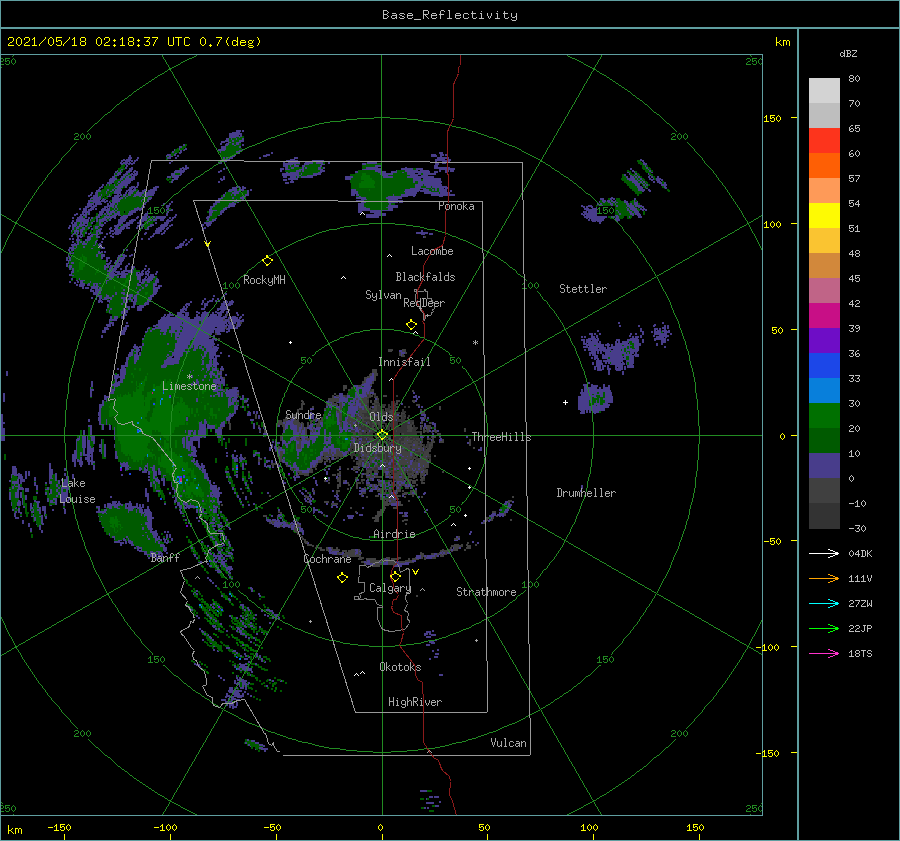Click the Sundre label
900x841 pixels.
coord(303,414)
